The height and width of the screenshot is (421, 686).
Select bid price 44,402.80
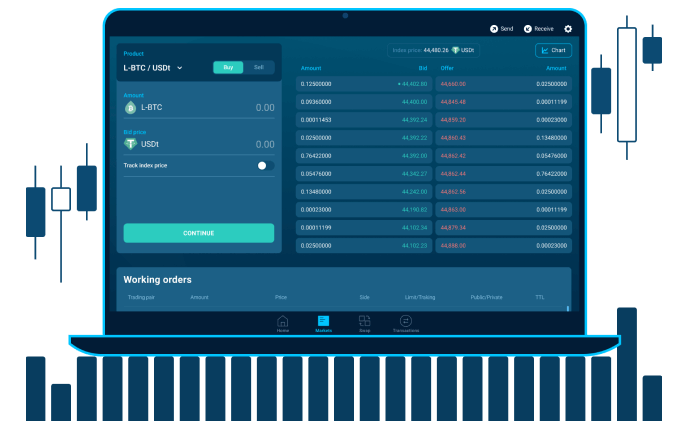[x=414, y=84]
